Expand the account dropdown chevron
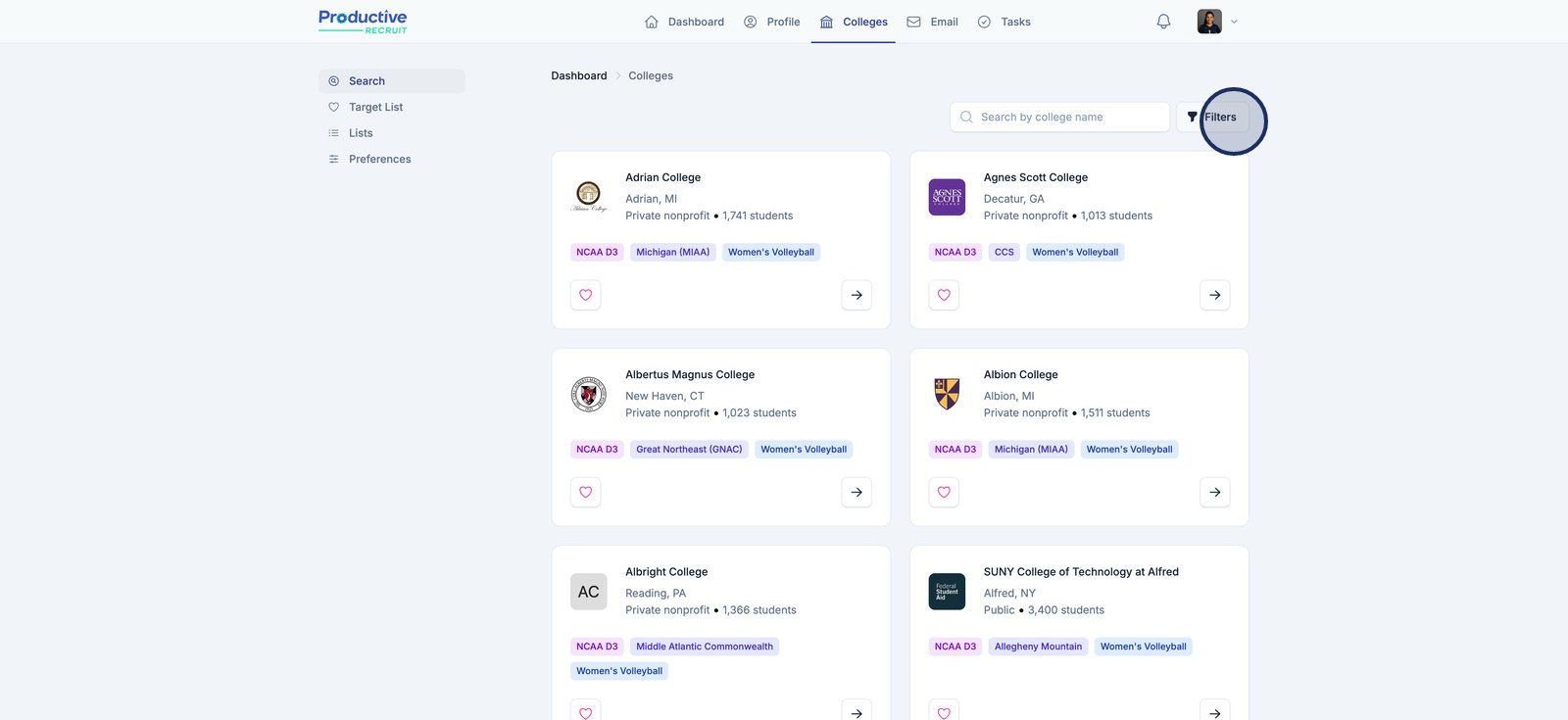Viewport: 1568px width, 720px height. click(1234, 22)
